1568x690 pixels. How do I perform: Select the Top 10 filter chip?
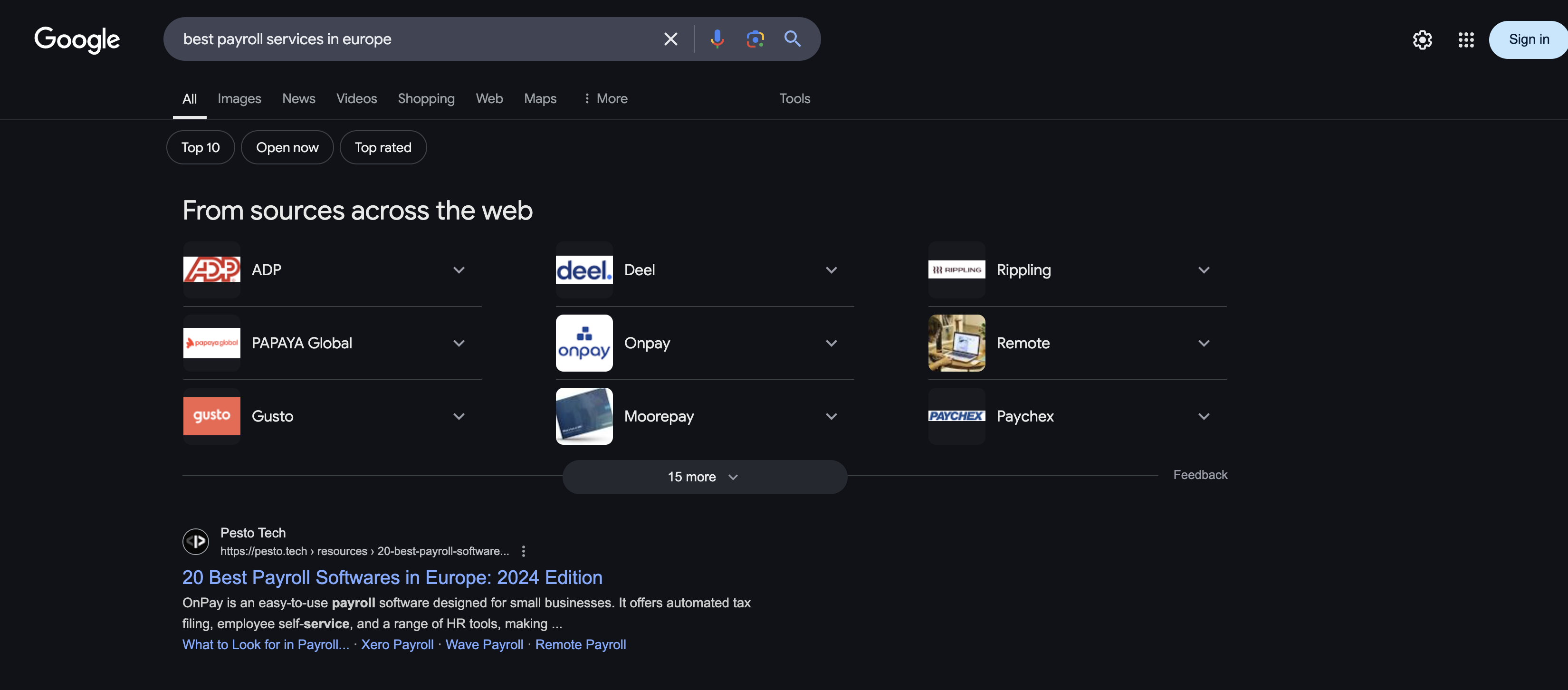click(200, 147)
